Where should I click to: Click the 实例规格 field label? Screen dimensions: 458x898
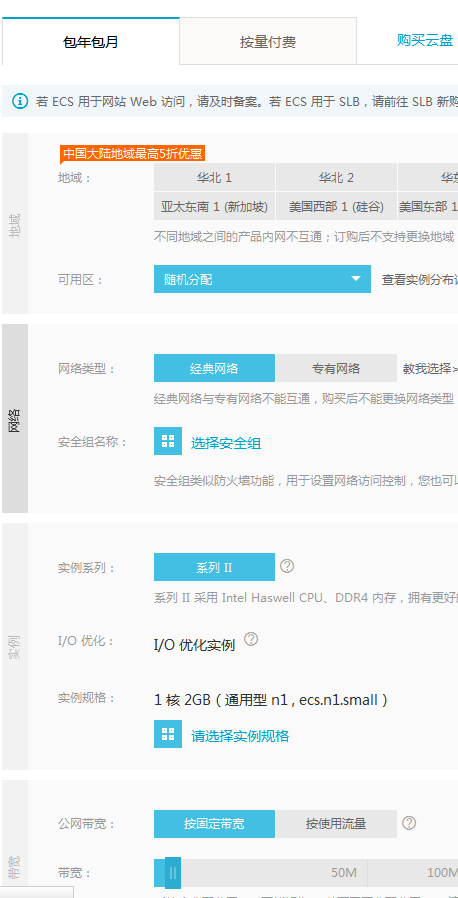coord(86,698)
